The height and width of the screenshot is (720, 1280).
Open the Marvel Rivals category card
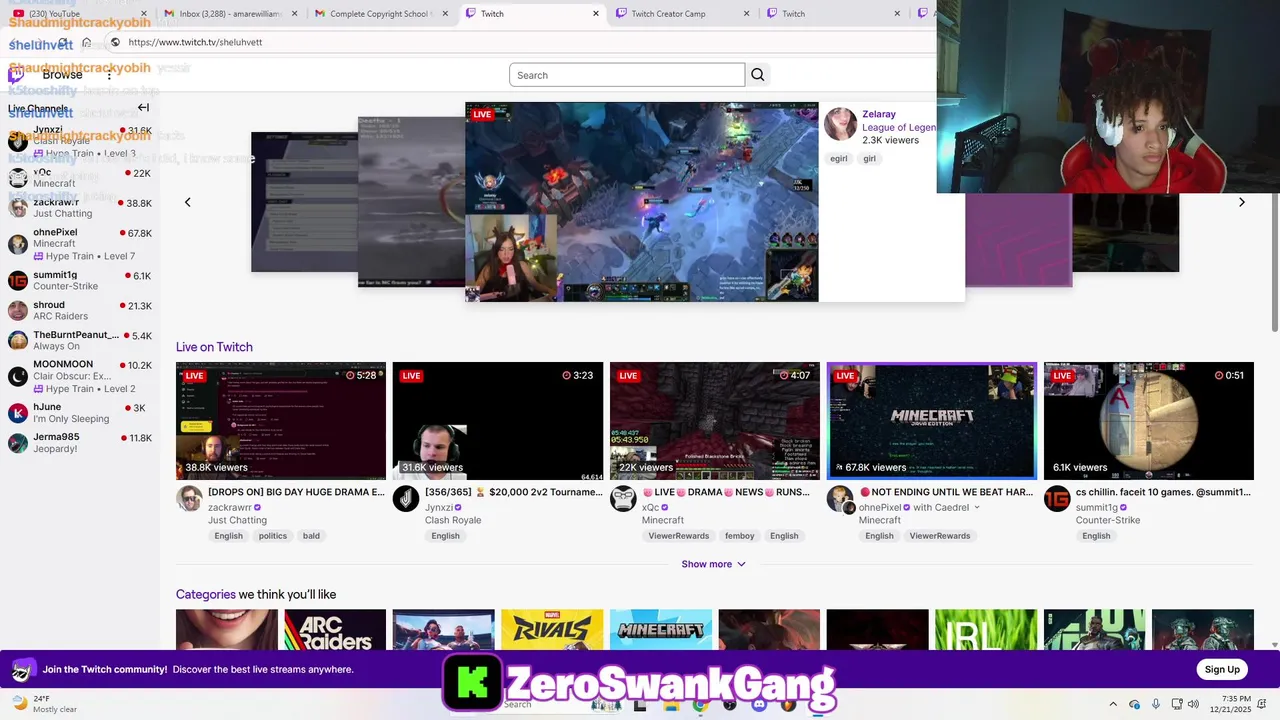pos(552,630)
